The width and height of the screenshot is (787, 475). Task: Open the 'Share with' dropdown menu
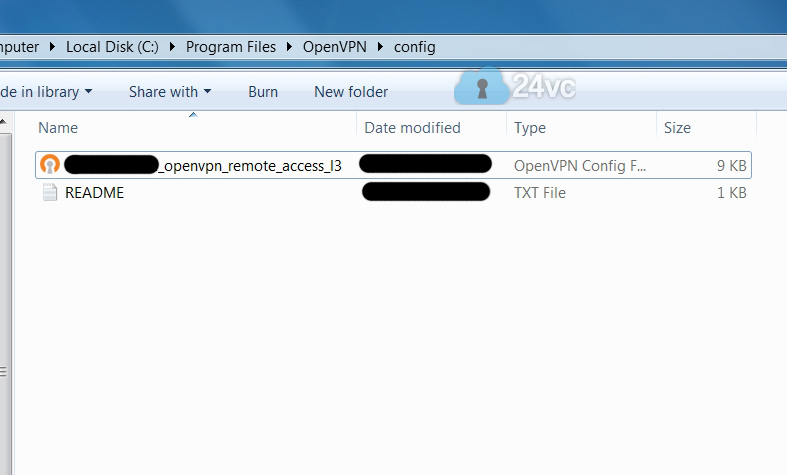[x=170, y=92]
